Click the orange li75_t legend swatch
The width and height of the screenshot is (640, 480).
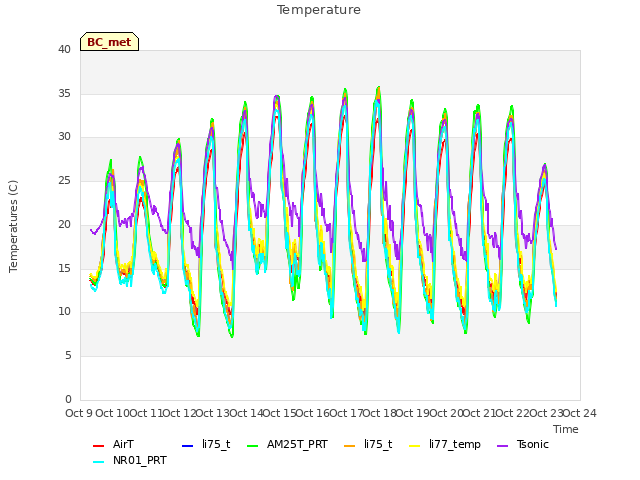click(350, 445)
